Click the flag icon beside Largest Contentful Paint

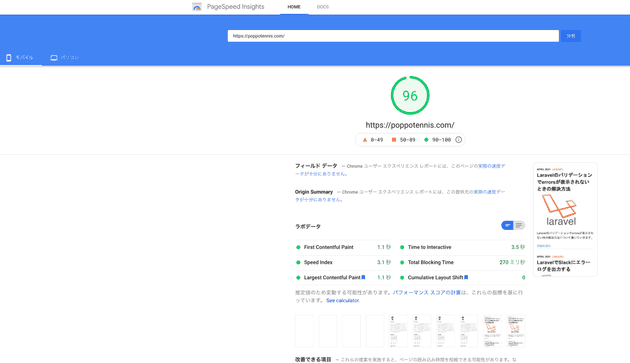363,277
